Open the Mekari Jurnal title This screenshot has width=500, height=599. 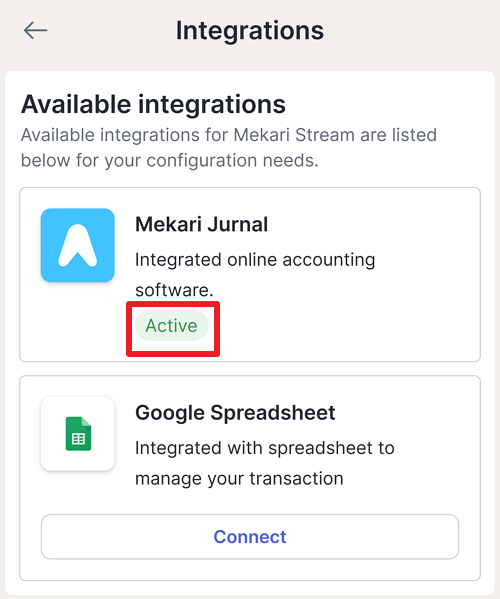click(x=202, y=224)
